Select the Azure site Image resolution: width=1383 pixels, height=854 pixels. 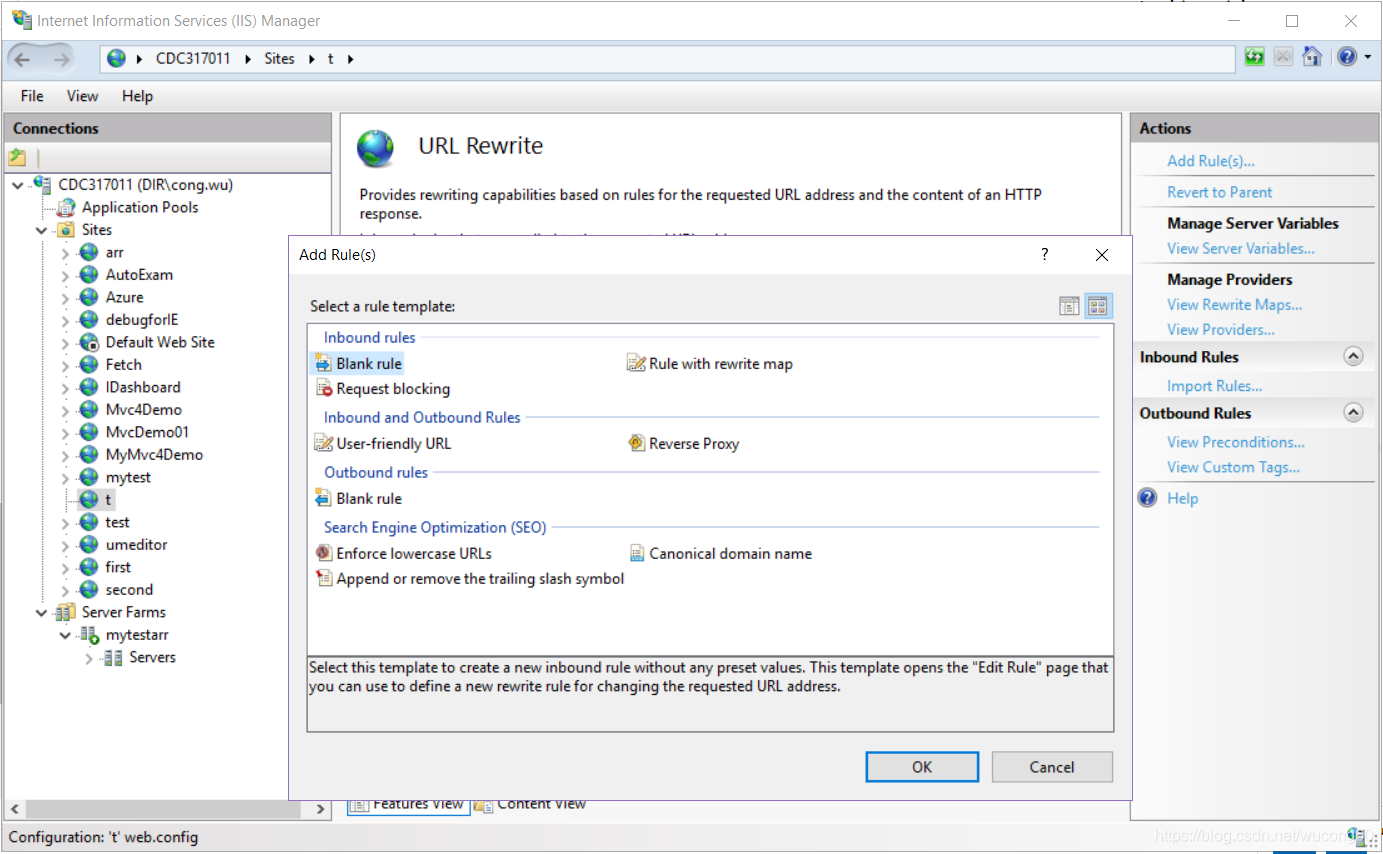(124, 297)
